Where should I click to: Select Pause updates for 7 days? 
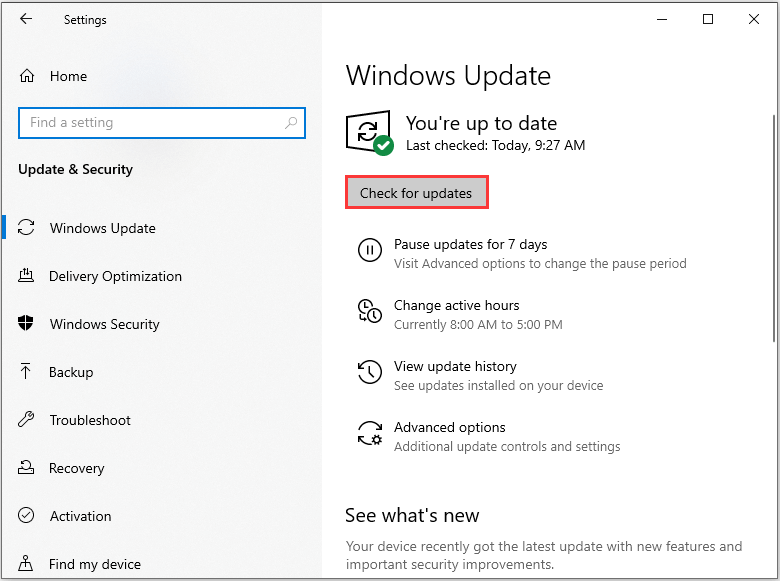tap(471, 244)
